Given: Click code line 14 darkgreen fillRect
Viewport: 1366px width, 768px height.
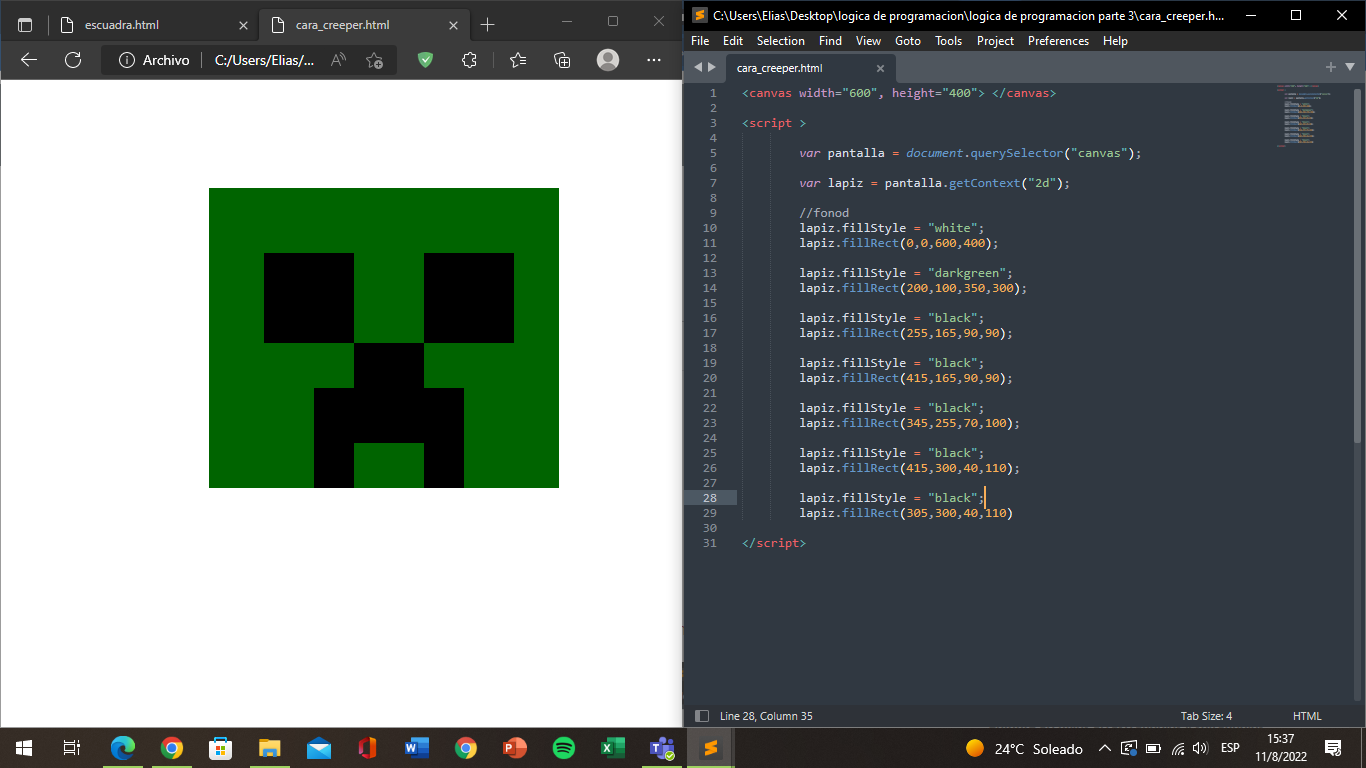Looking at the screenshot, I should coord(913,288).
